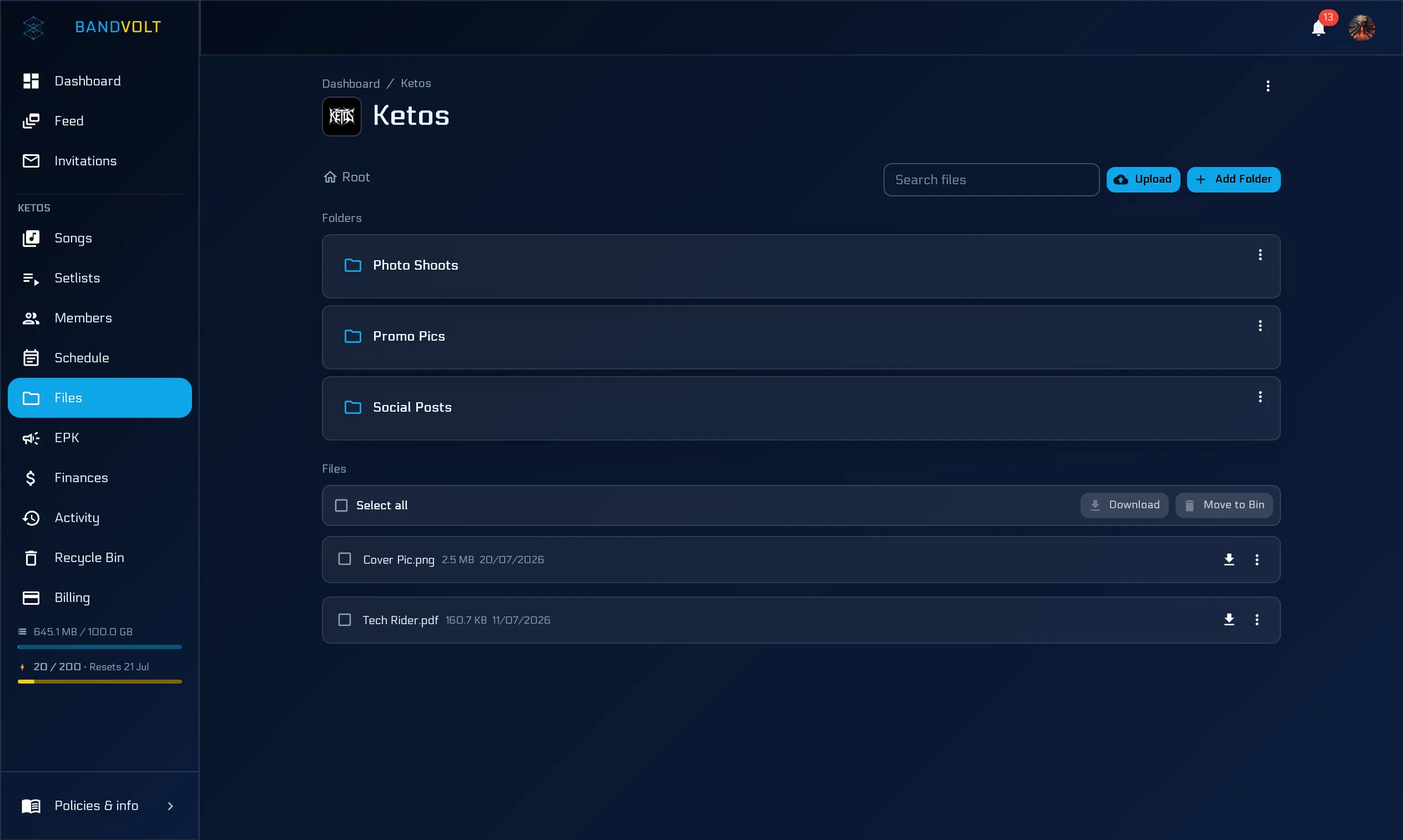Click the Photo Shoots folder icon

click(353, 265)
